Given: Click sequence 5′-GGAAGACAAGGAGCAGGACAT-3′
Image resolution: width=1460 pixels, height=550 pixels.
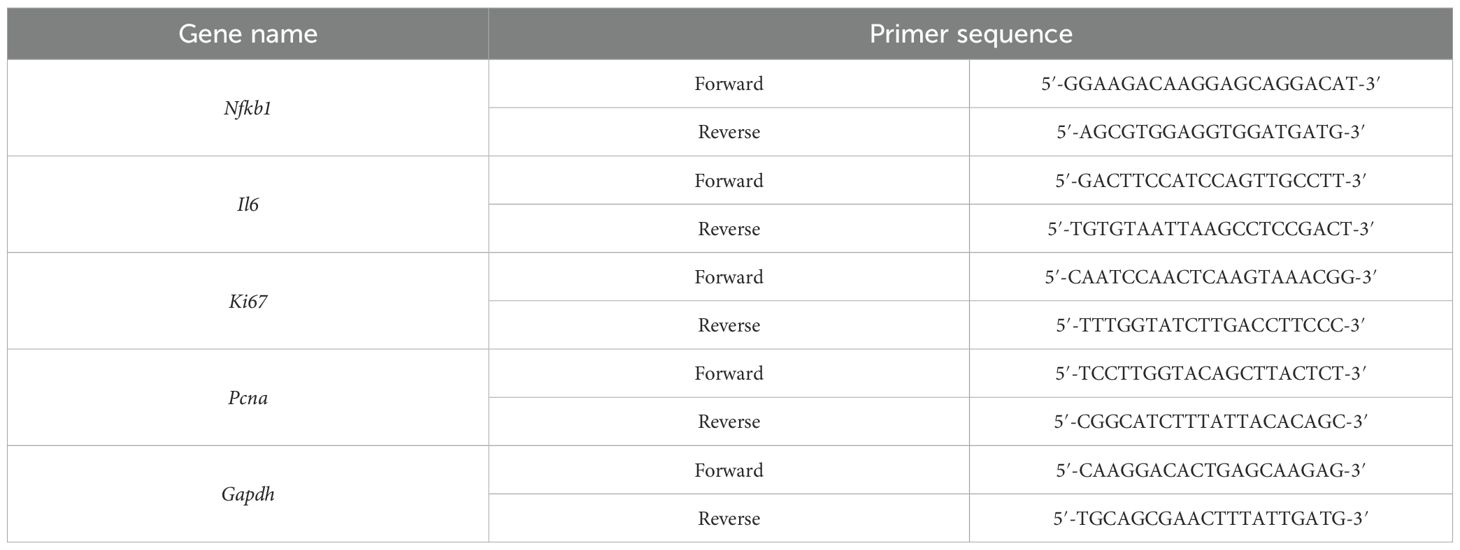Looking at the screenshot, I should coord(1206,84).
